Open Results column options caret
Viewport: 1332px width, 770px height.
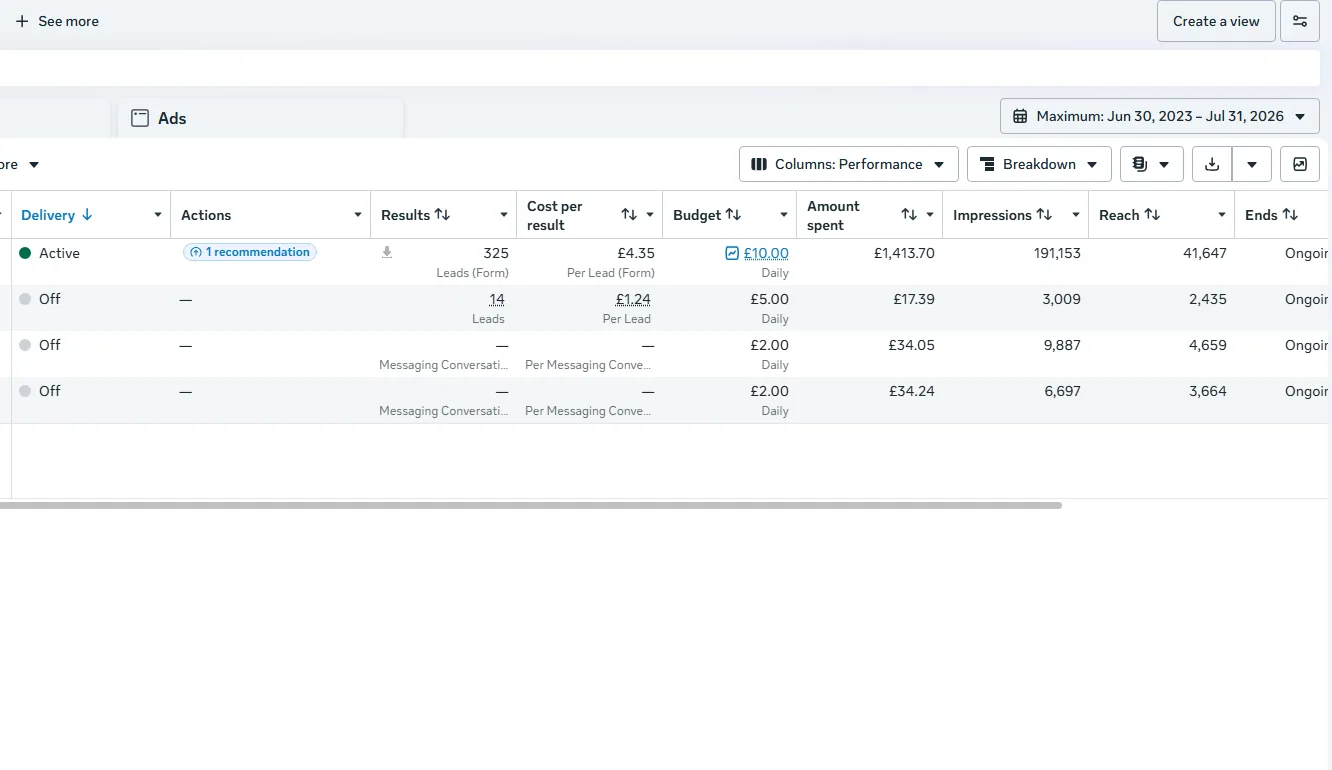click(504, 215)
